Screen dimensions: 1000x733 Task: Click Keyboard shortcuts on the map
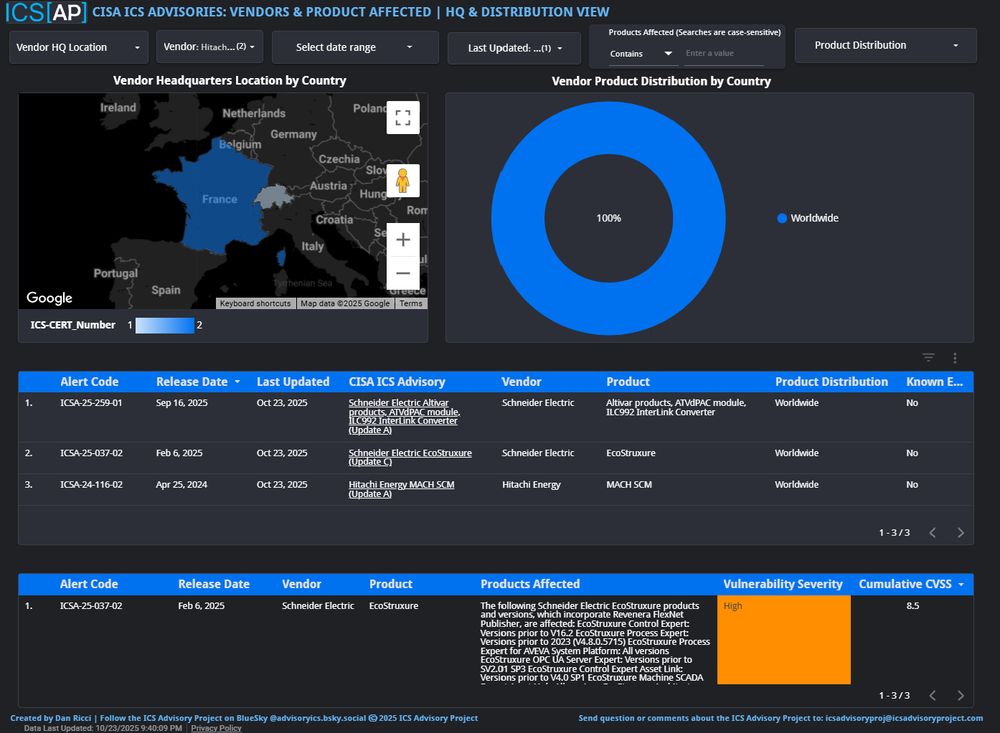(255, 304)
